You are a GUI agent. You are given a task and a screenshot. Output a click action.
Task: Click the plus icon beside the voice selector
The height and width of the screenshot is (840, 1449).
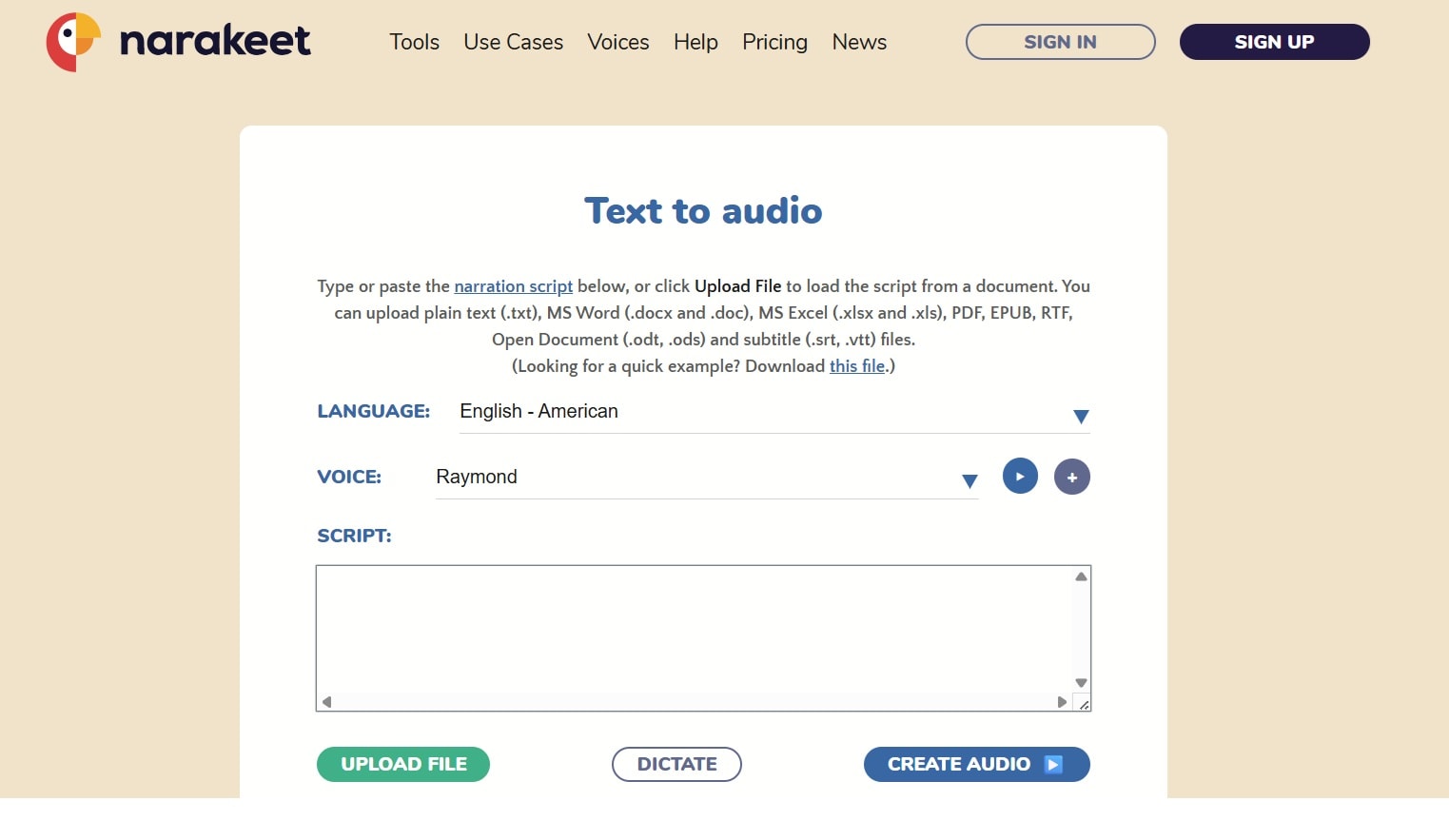(1072, 477)
